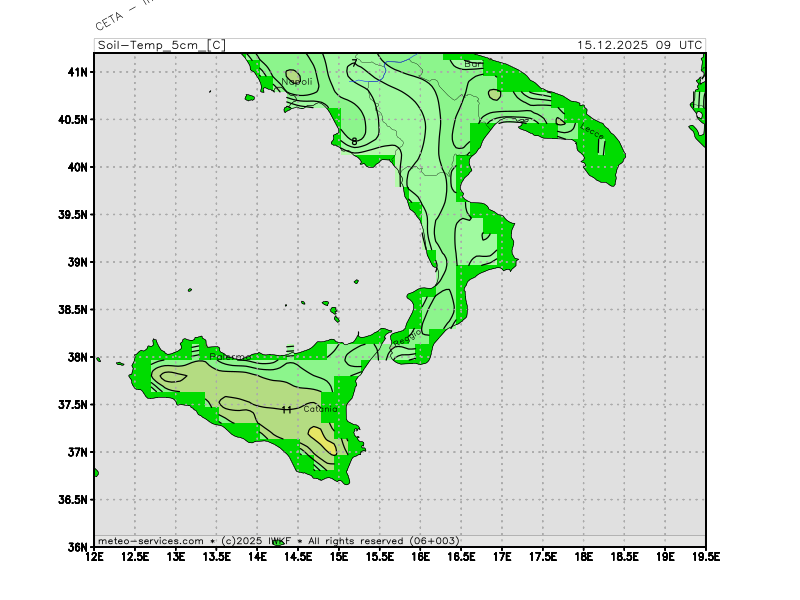
Task: Click the 12E longitude axis label
Action: click(x=95, y=556)
